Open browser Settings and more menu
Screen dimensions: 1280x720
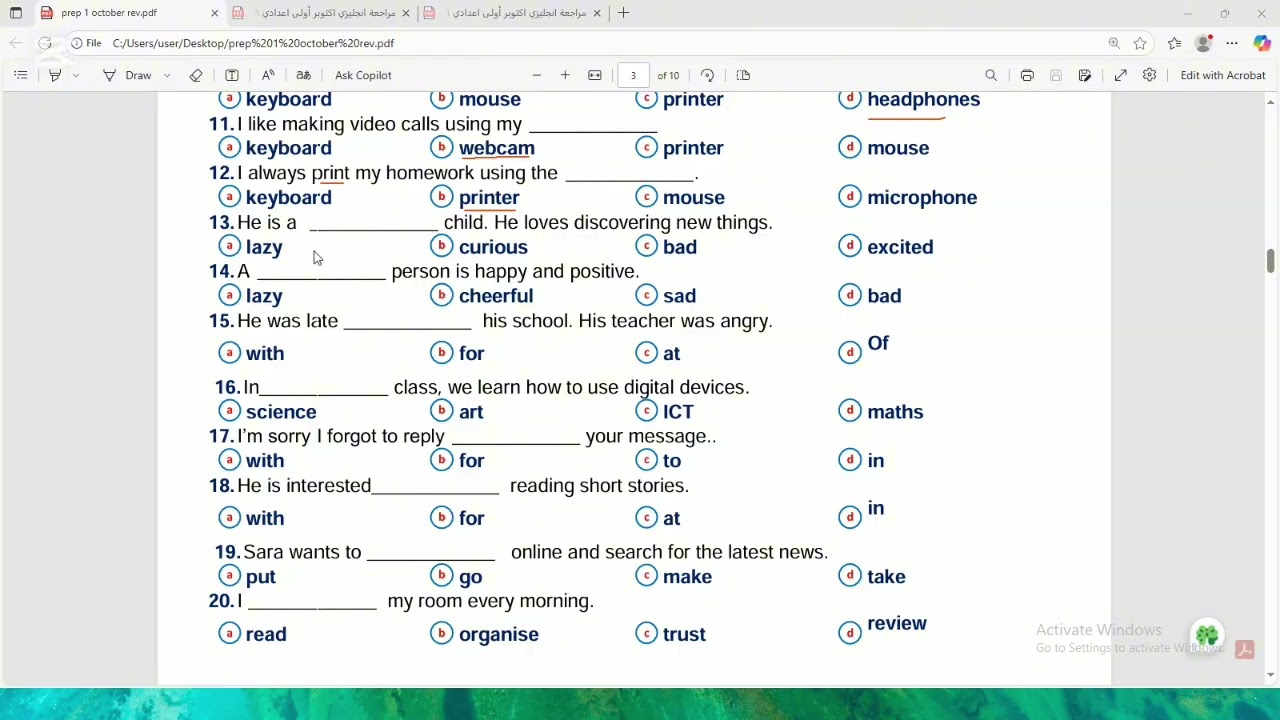click(x=1232, y=43)
